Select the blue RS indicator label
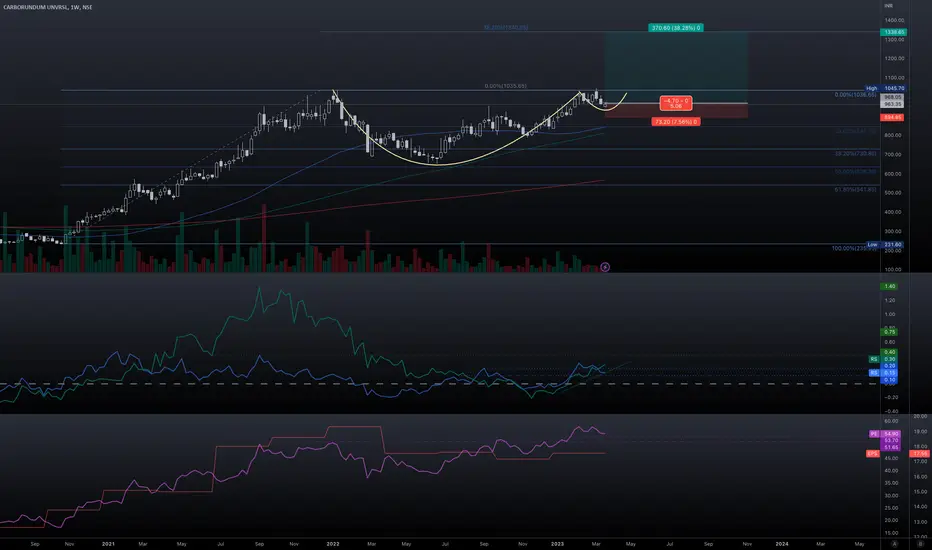932x550 pixels. click(x=874, y=373)
